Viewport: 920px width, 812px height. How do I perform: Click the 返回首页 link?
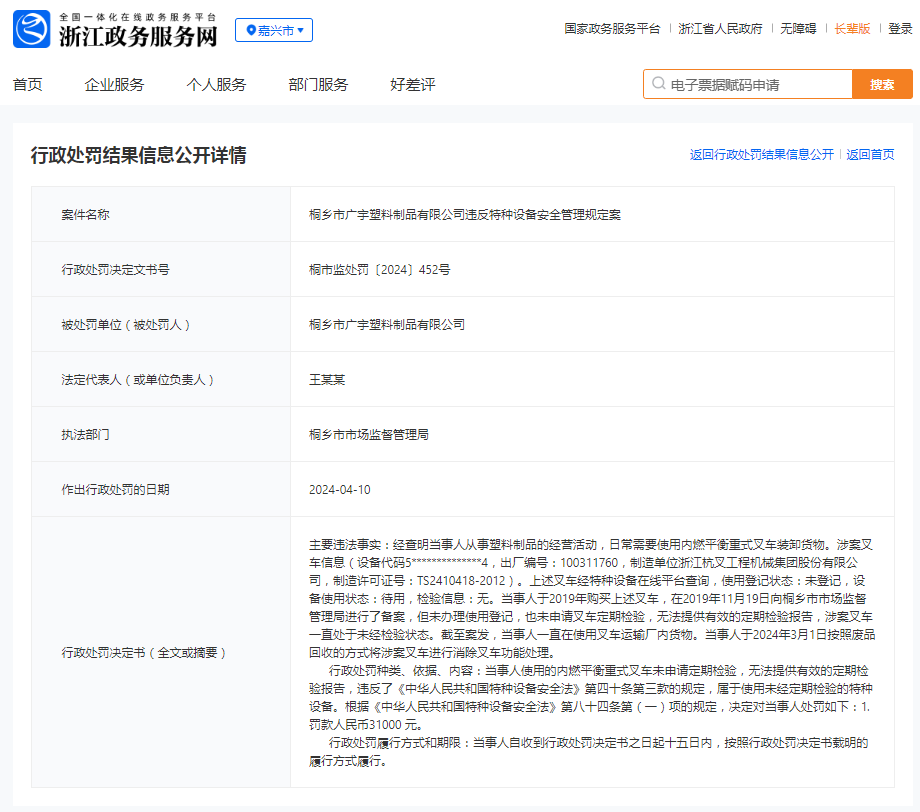(870, 155)
